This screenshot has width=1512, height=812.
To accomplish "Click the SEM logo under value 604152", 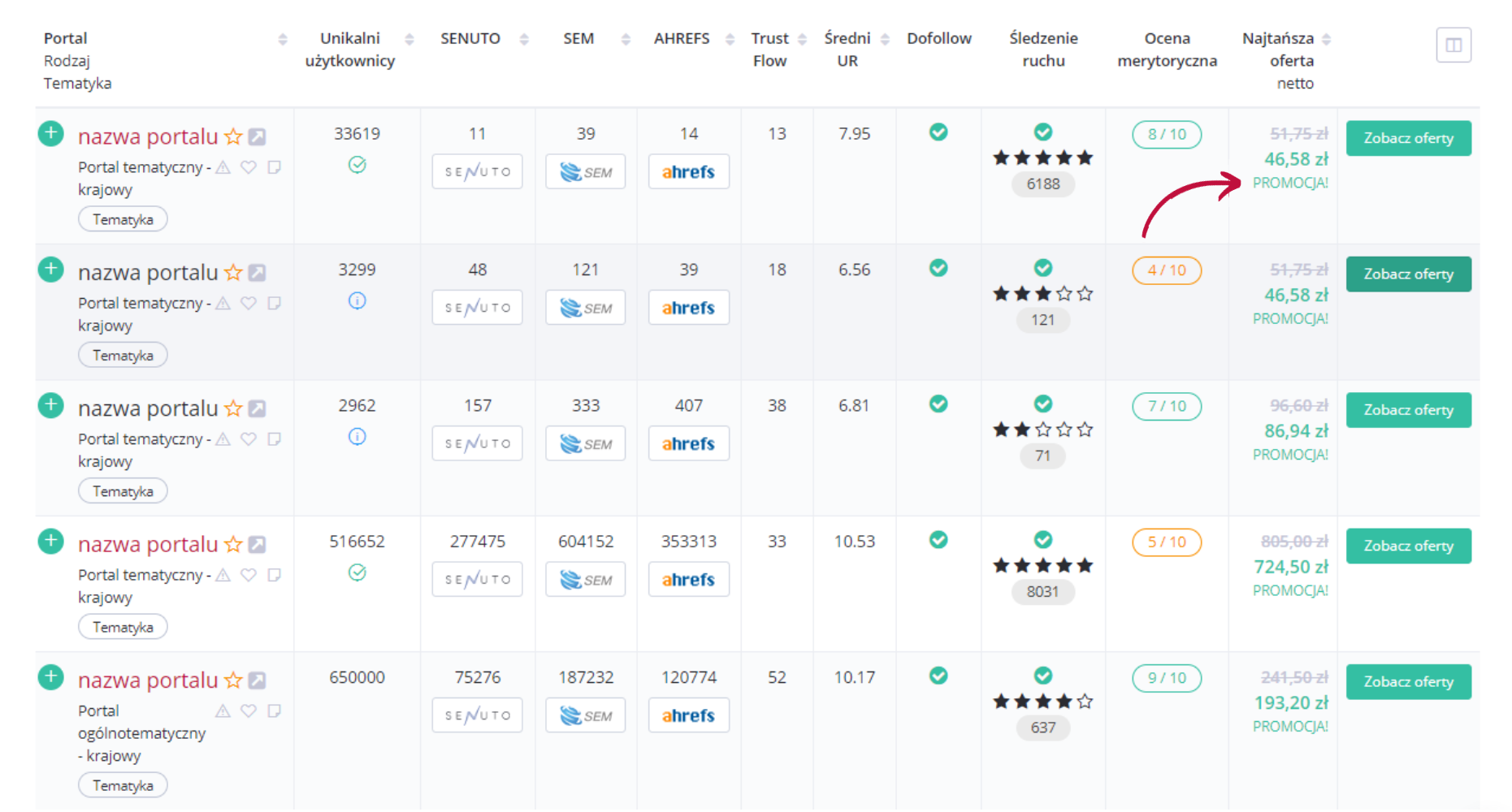I will 585,580.
